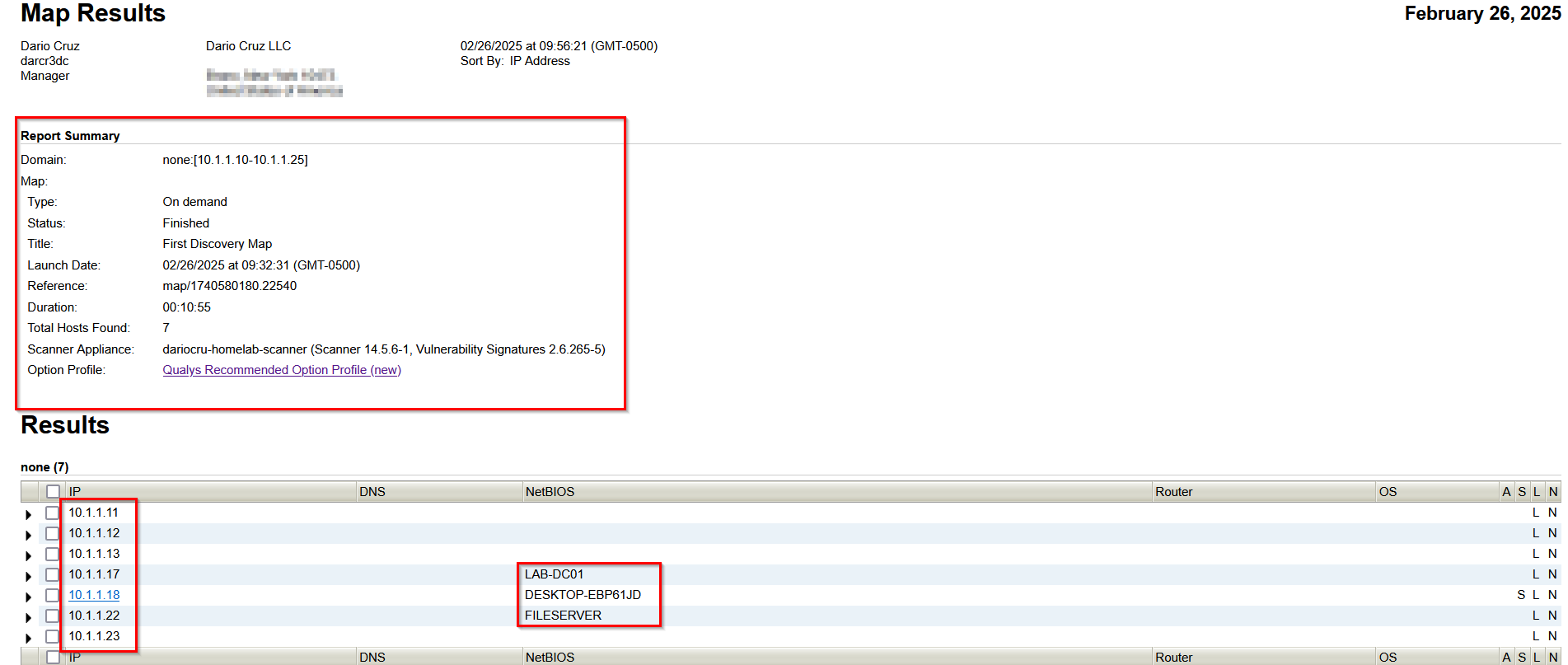Click the Report Summary heading
The image size is (1568, 665).
pos(70,136)
